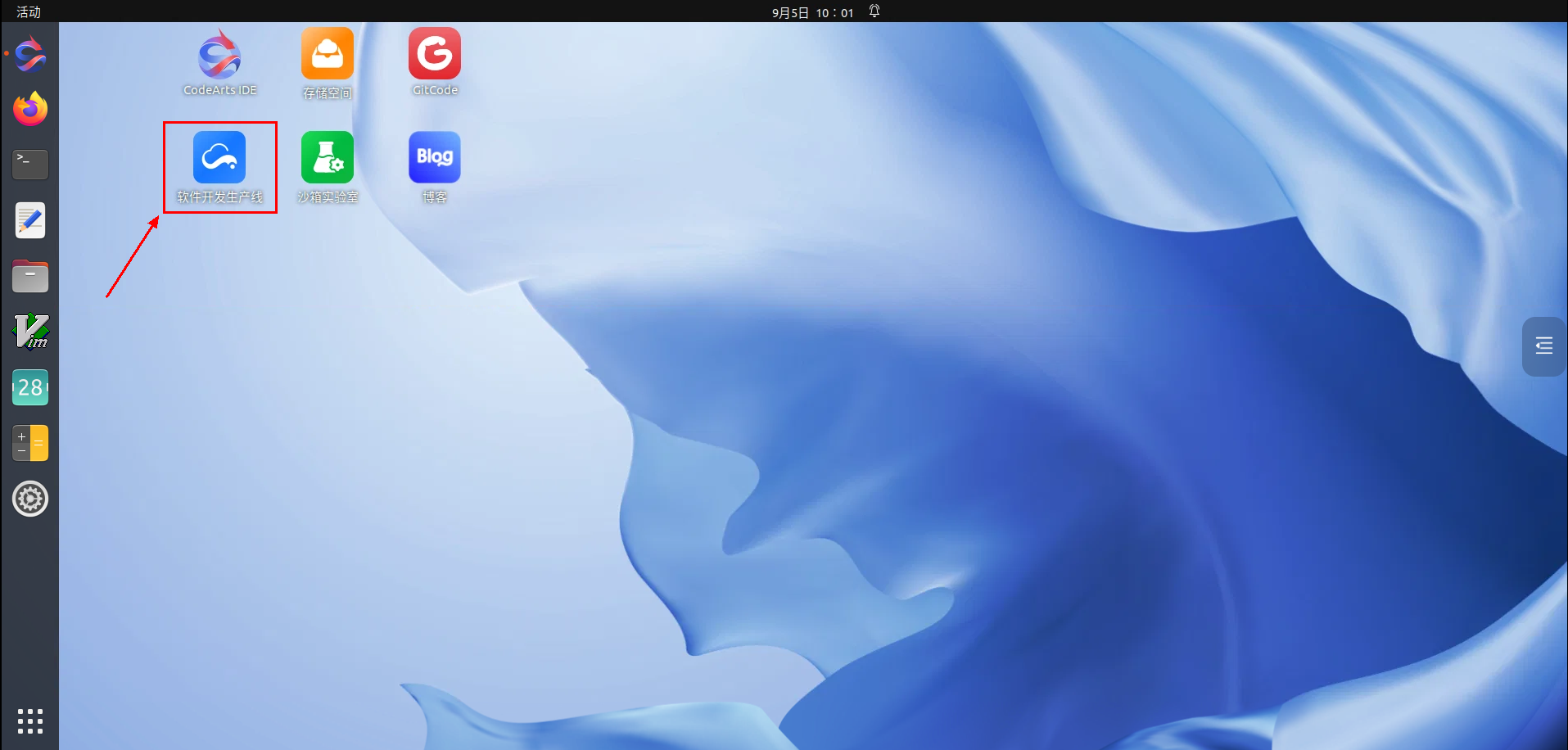Image resolution: width=1568 pixels, height=750 pixels.
Task: Click the notification bell in top bar
Action: point(874,11)
